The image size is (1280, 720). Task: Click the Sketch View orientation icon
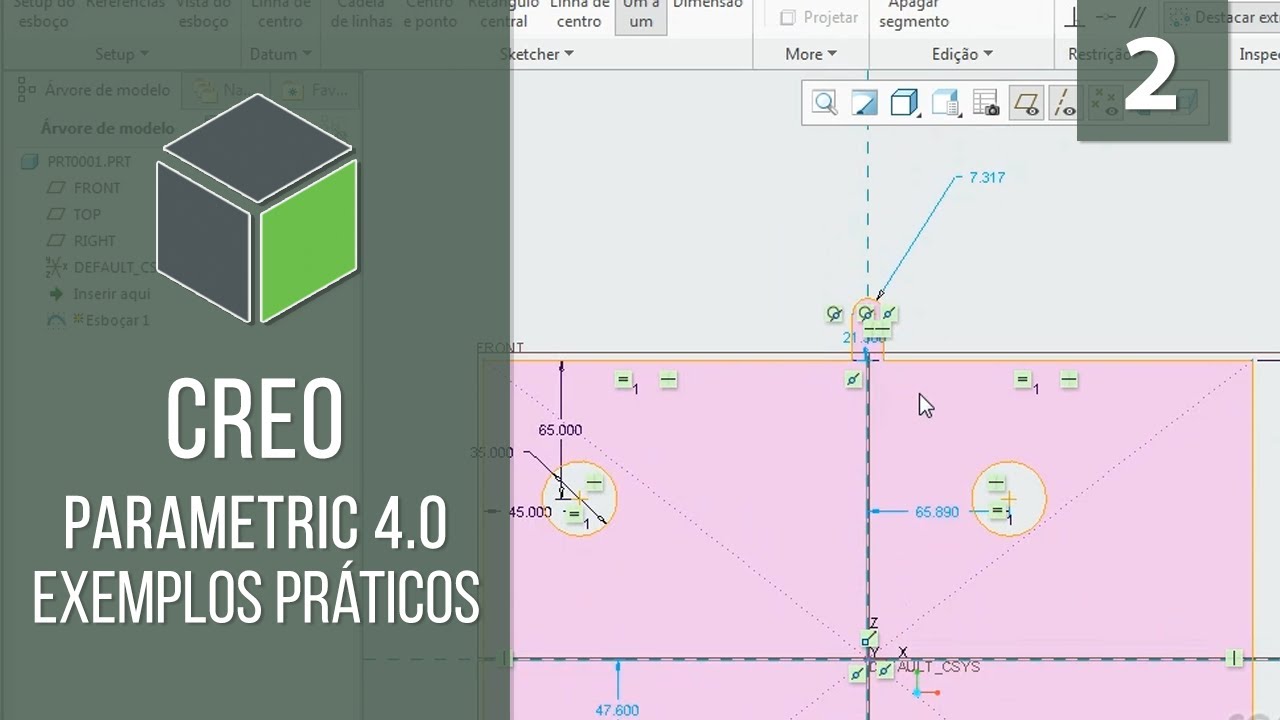click(x=864, y=103)
